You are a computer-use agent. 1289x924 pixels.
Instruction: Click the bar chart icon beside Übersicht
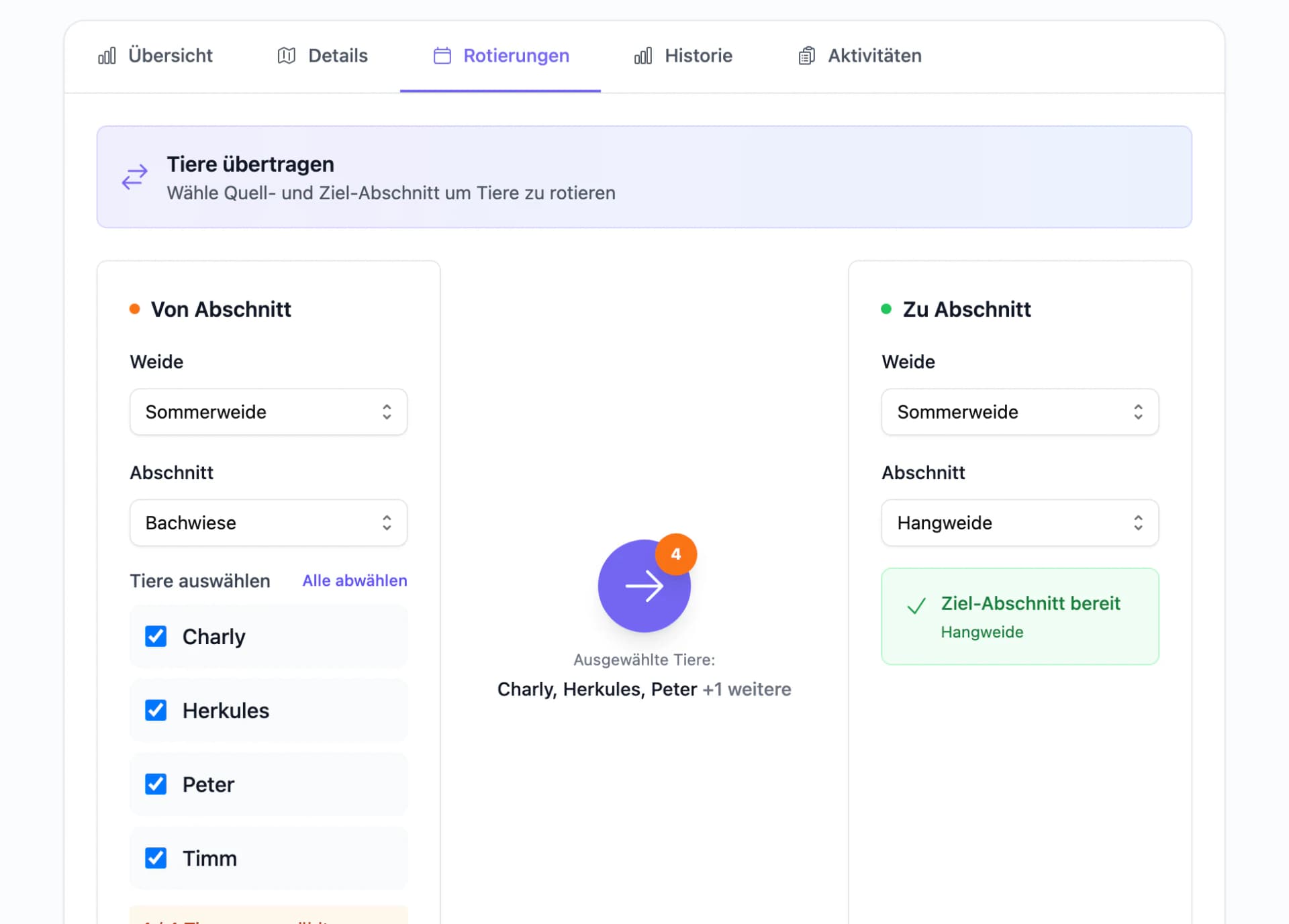[x=107, y=56]
